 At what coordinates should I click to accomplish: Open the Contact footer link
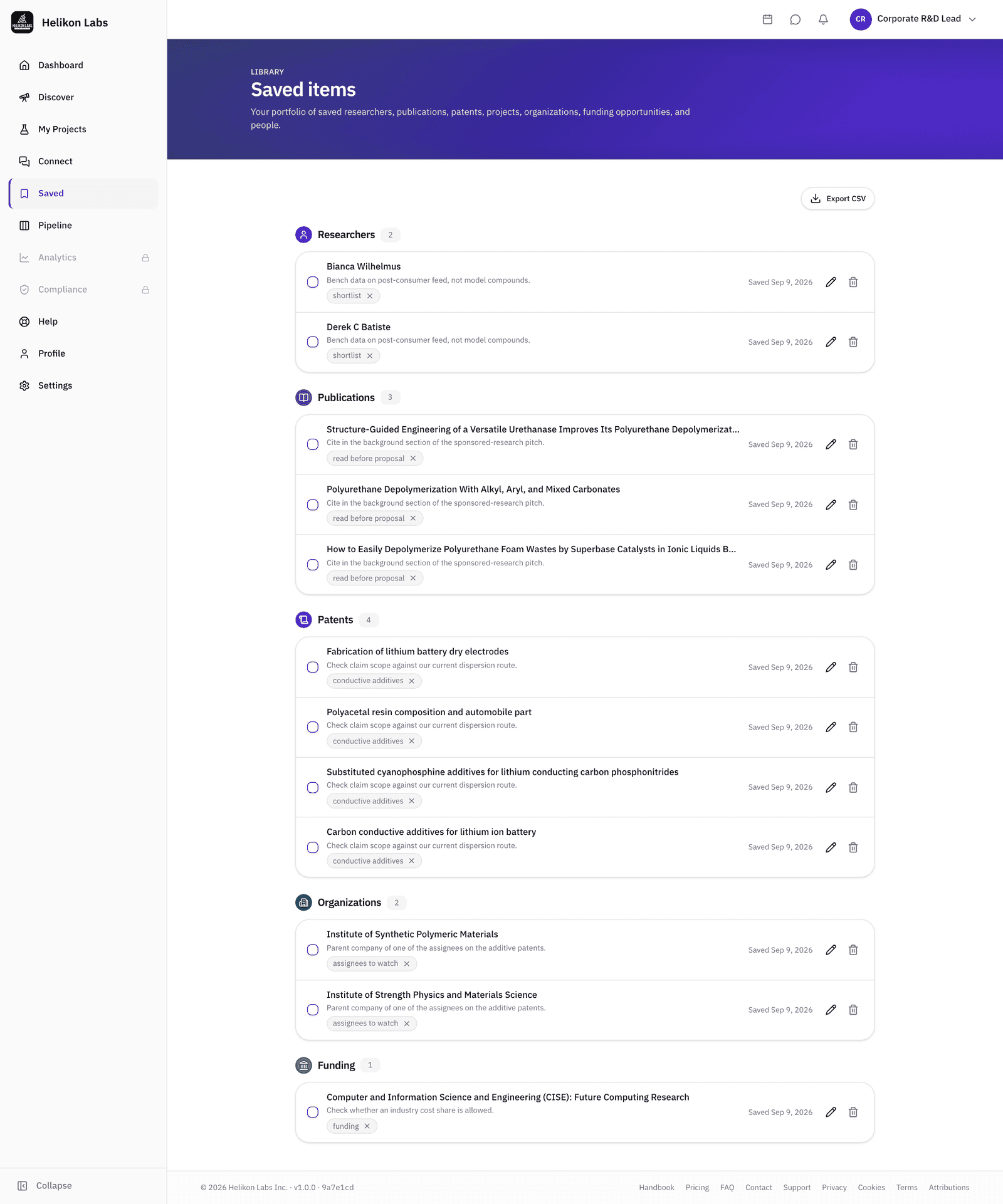(x=759, y=1188)
